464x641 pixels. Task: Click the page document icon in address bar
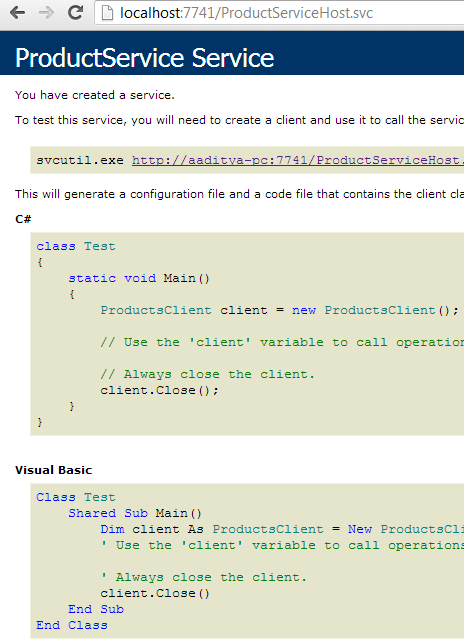[x=107, y=13]
